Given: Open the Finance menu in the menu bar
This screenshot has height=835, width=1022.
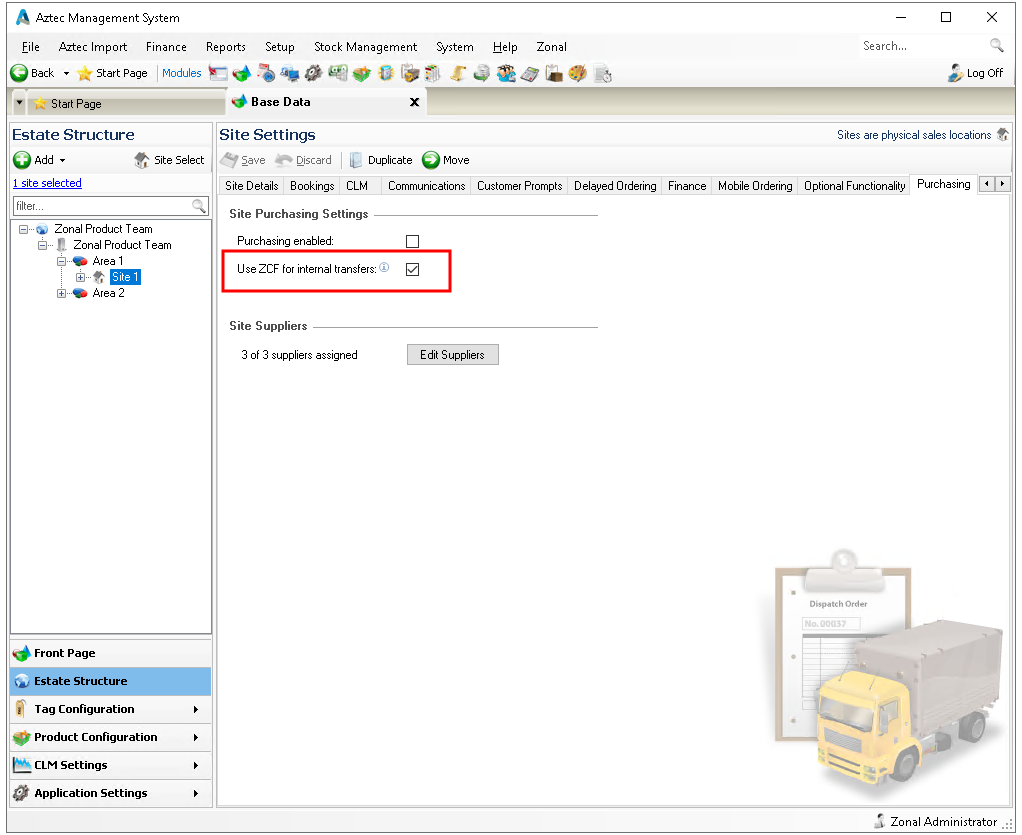Looking at the screenshot, I should pos(166,47).
